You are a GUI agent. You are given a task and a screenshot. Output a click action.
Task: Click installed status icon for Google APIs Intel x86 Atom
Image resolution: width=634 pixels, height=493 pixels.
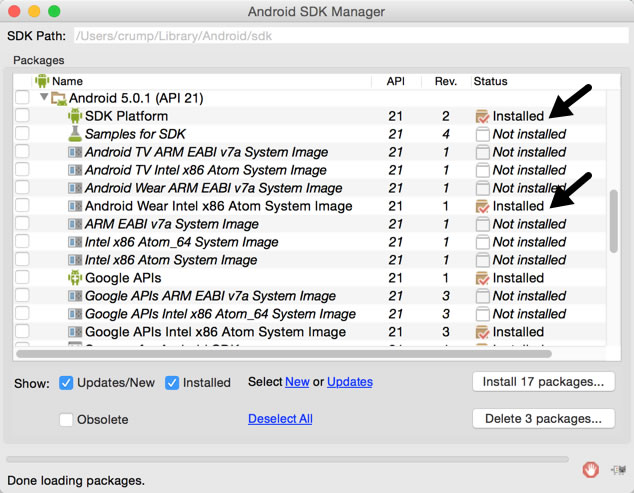pyautogui.click(x=482, y=332)
